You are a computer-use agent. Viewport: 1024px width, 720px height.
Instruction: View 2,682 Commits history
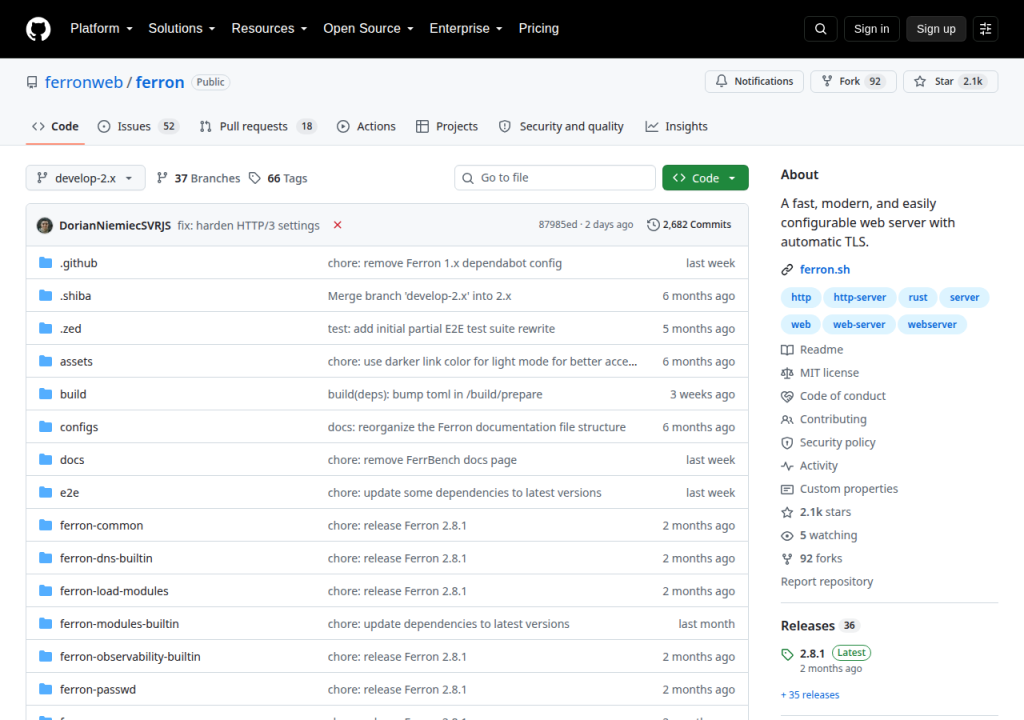689,225
